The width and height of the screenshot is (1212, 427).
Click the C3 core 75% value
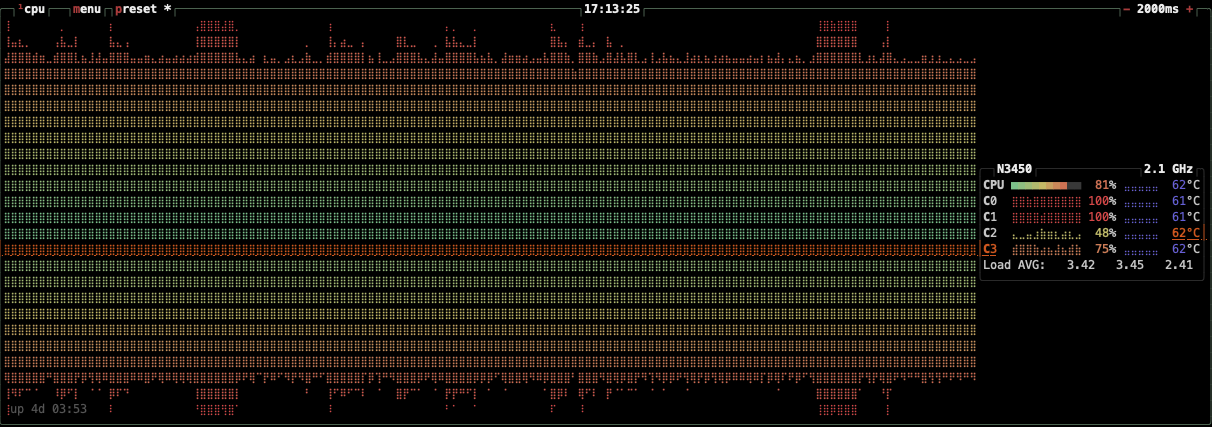coord(1105,249)
